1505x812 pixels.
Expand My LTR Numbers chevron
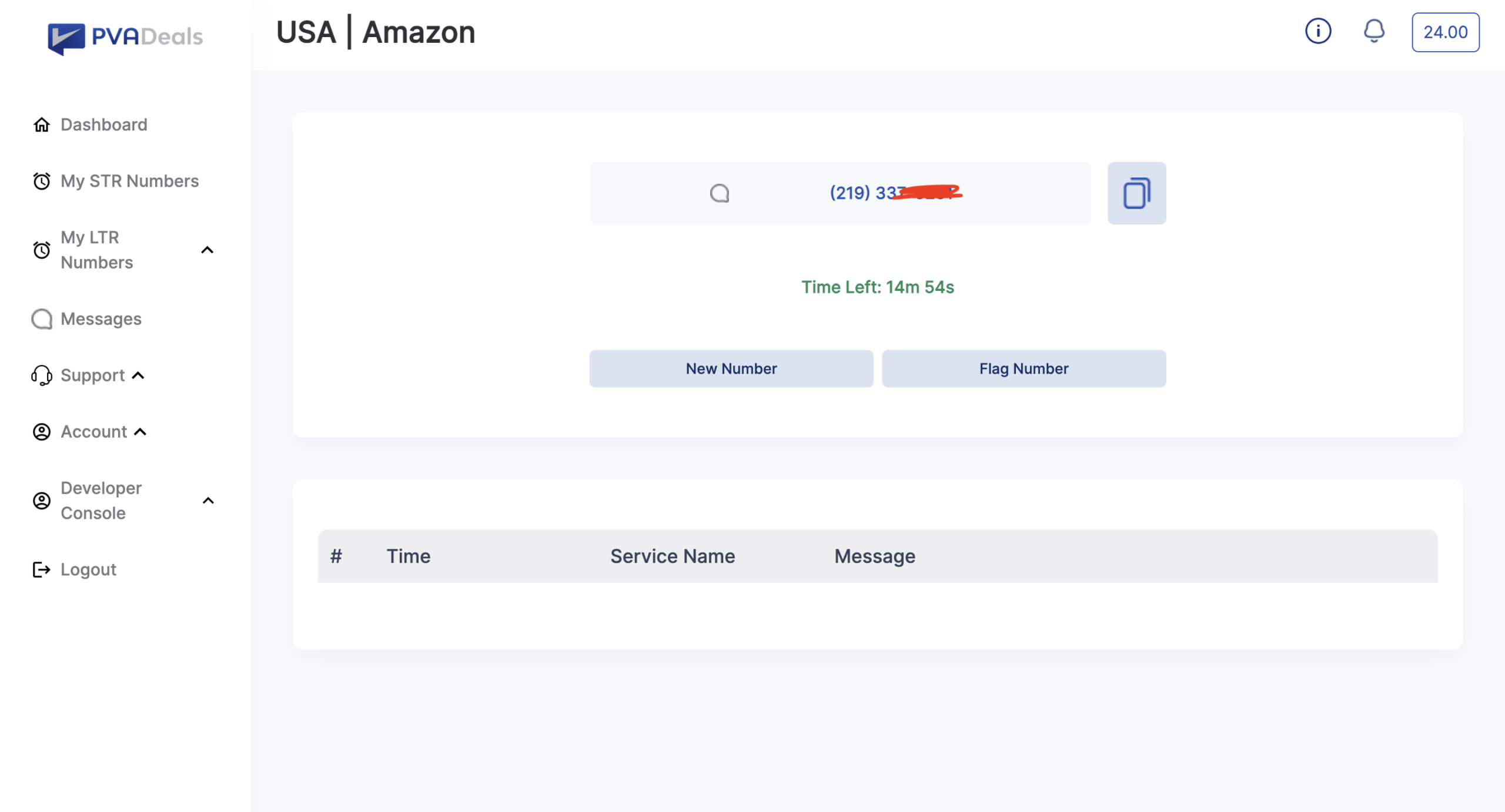pyautogui.click(x=208, y=250)
